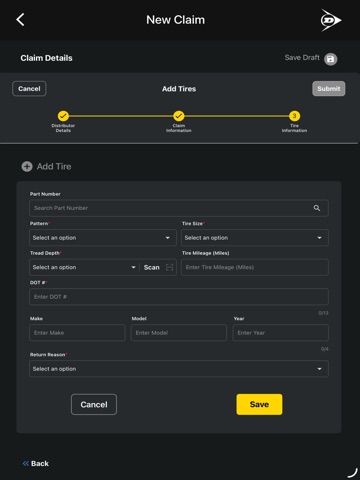
Task: Click Cancel next to the Save button
Action: pos(94,404)
